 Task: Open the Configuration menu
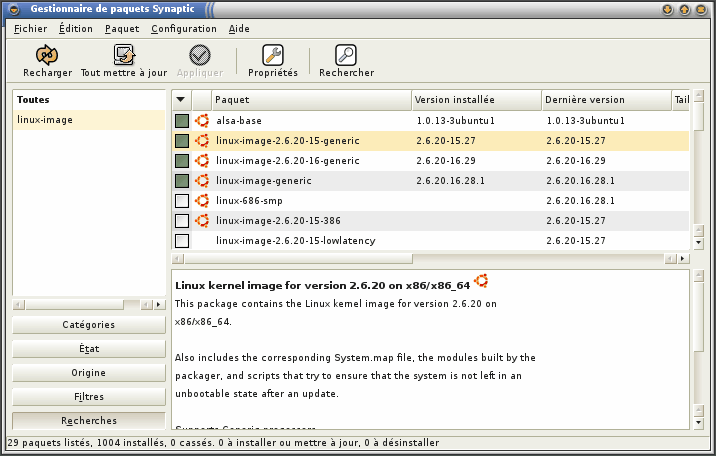pos(184,29)
